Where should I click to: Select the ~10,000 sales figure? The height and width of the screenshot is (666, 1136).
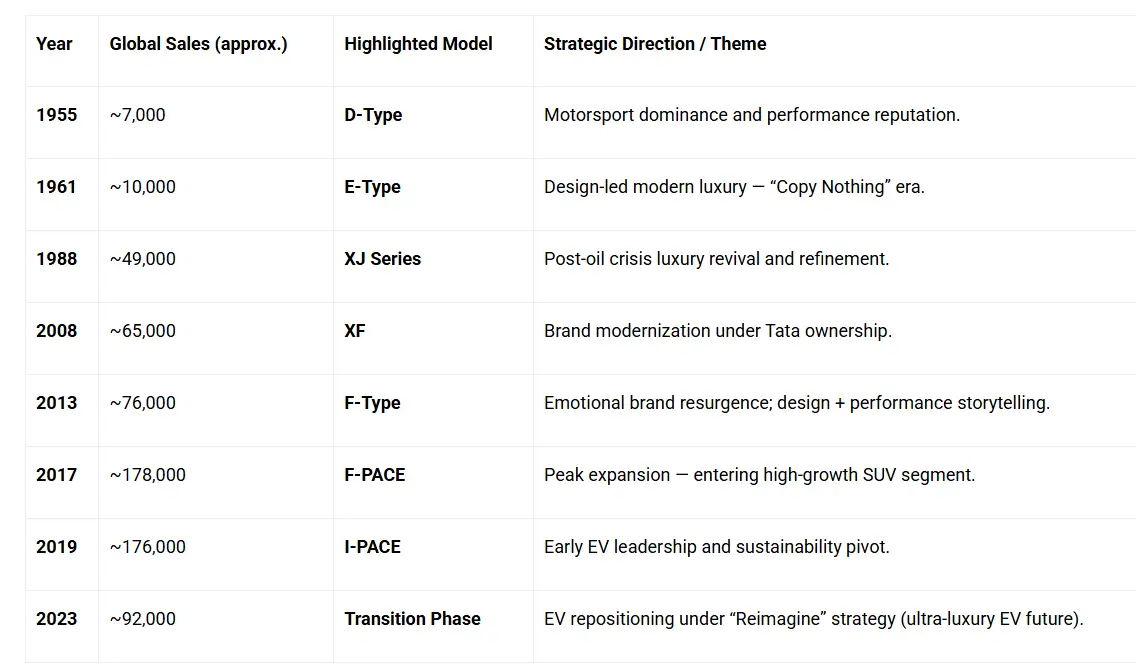pyautogui.click(x=143, y=187)
